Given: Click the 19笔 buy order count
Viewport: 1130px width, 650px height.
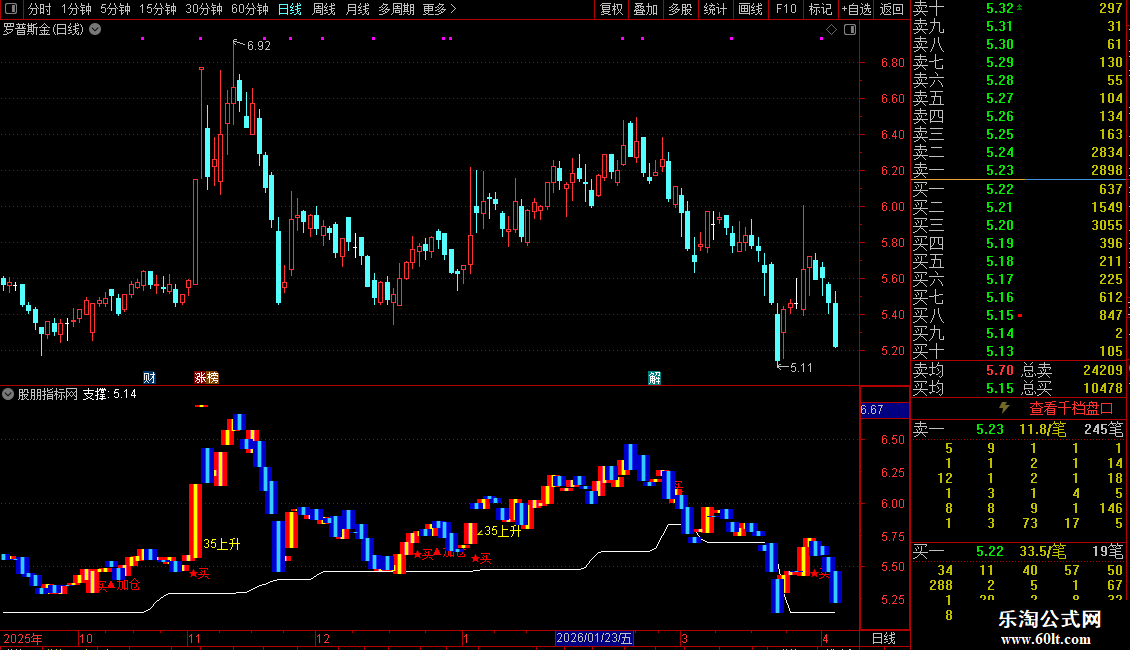Looking at the screenshot, I should coord(1108,551).
